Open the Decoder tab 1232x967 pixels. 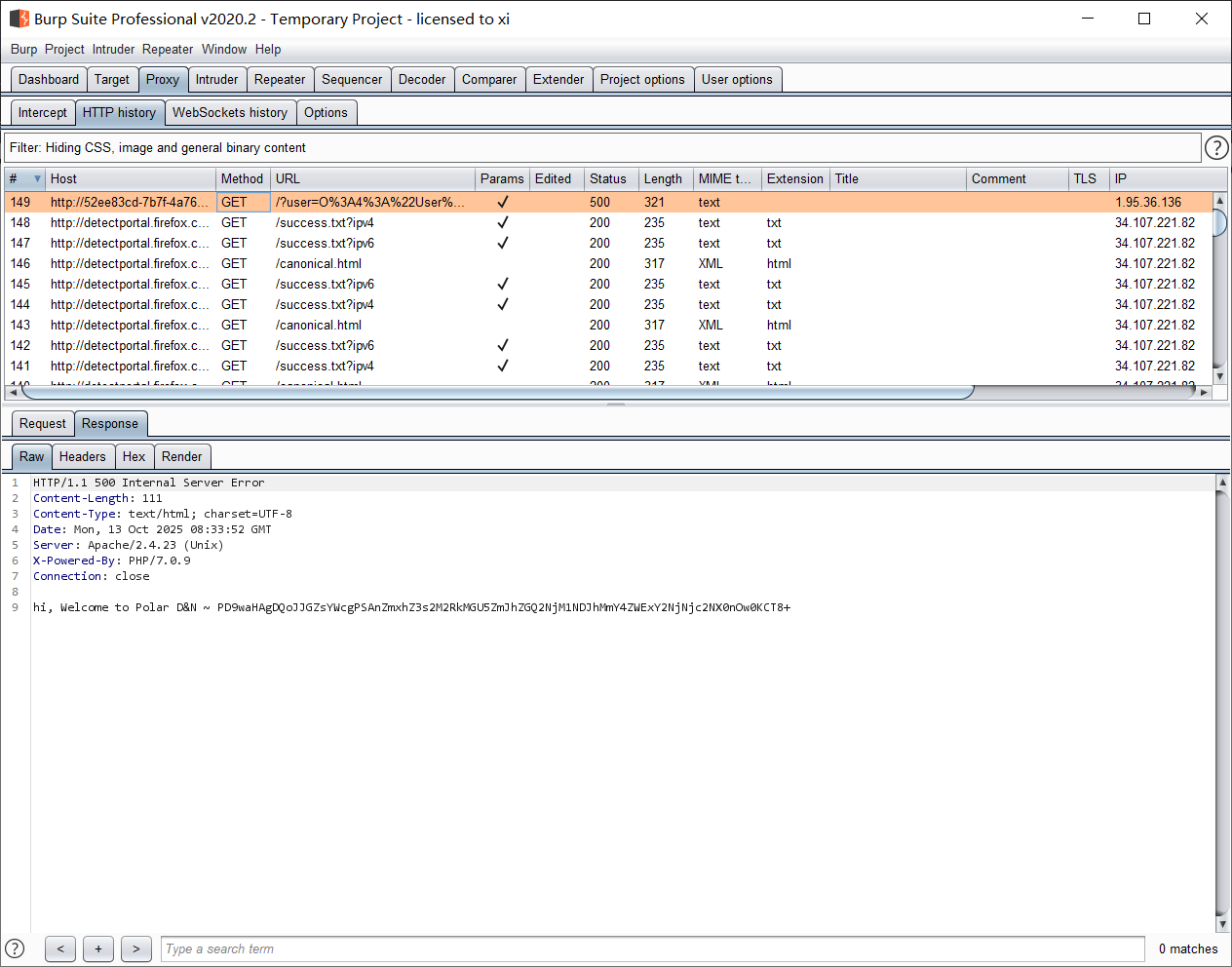point(422,80)
